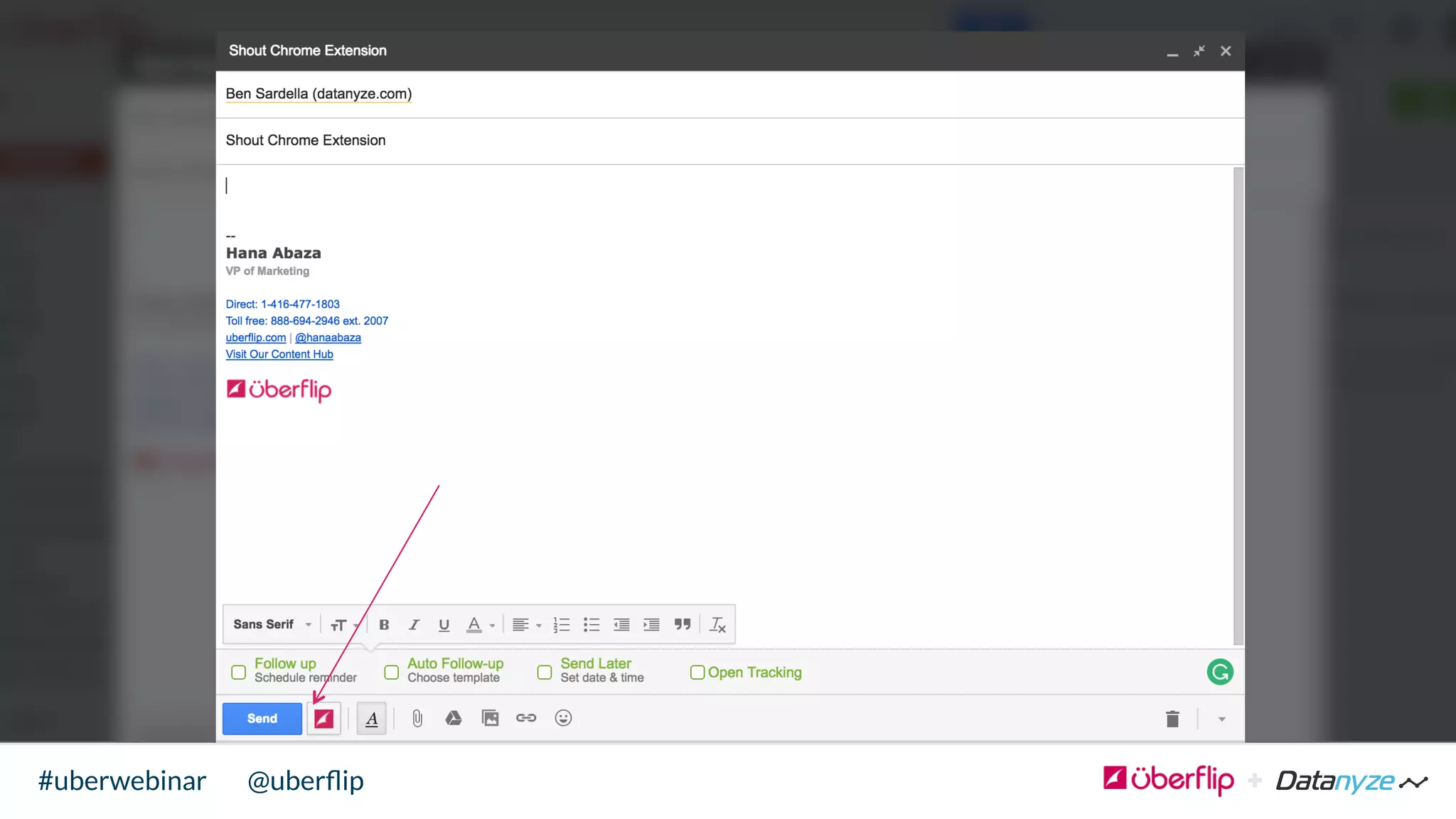
Task: Click the Uberflip logo in signature
Action: coord(279,390)
